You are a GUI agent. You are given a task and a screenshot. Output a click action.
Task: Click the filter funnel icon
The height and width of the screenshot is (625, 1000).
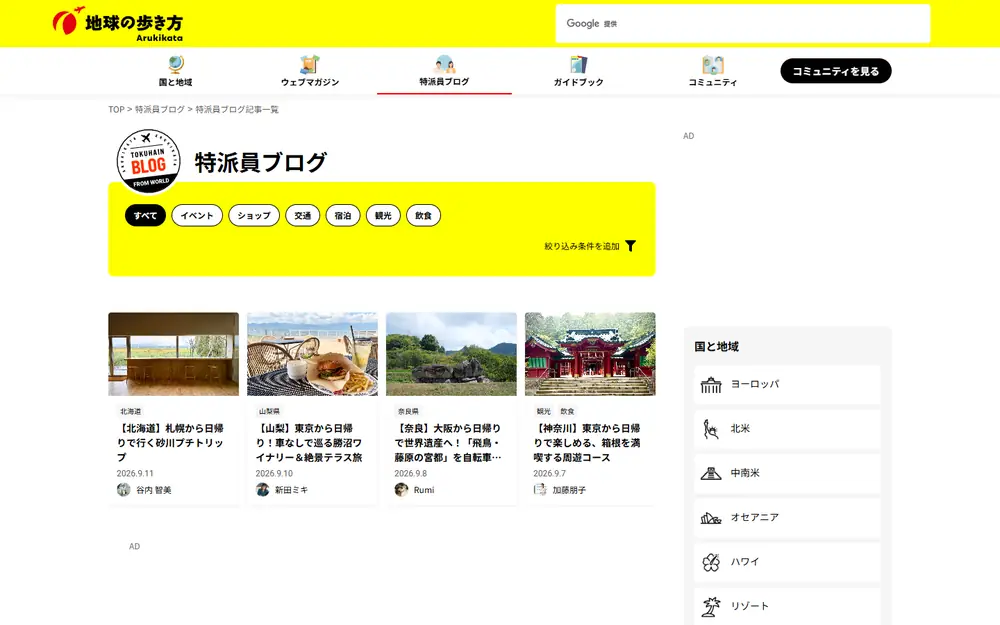click(630, 246)
